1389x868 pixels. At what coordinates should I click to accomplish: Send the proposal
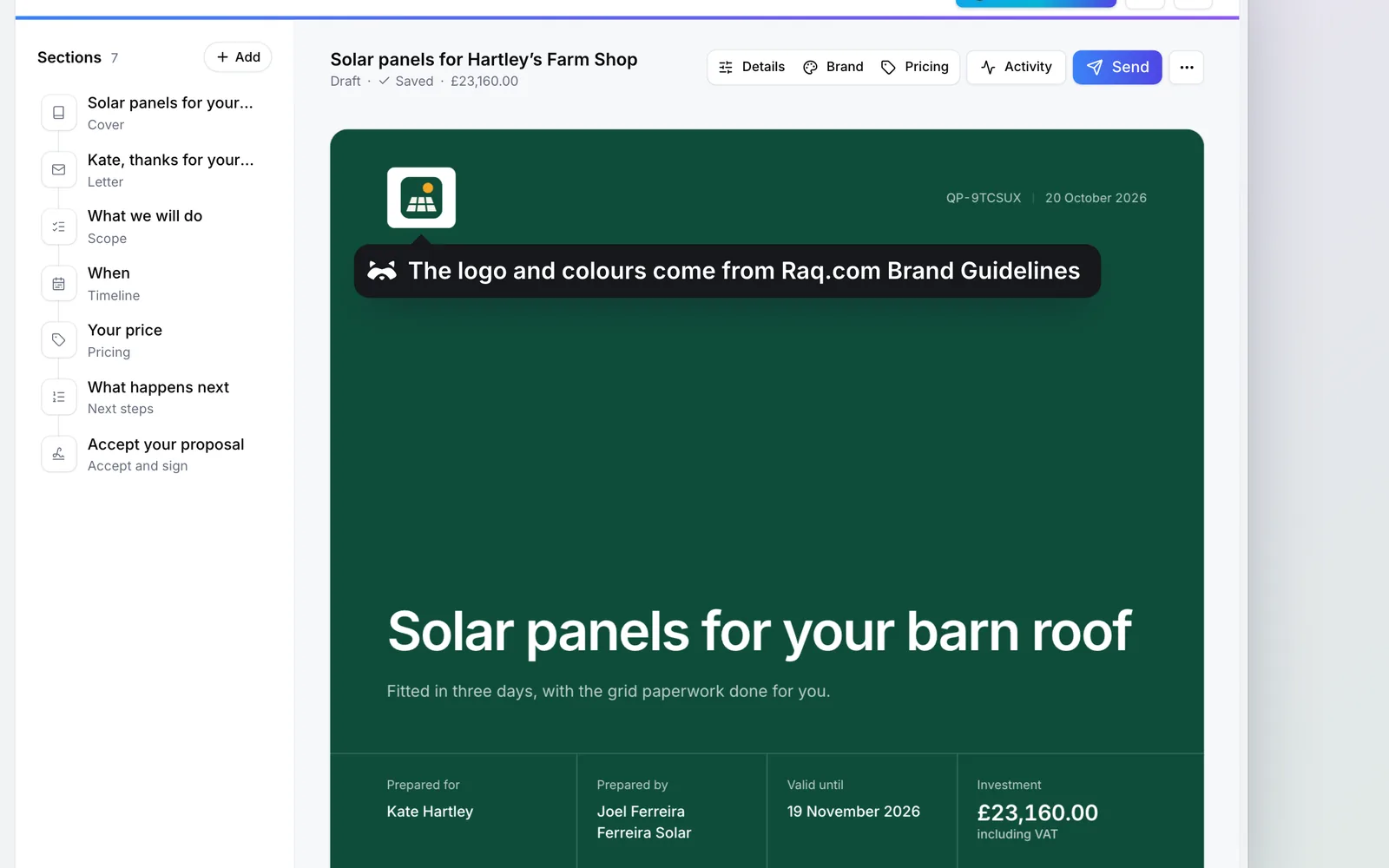[1117, 67]
